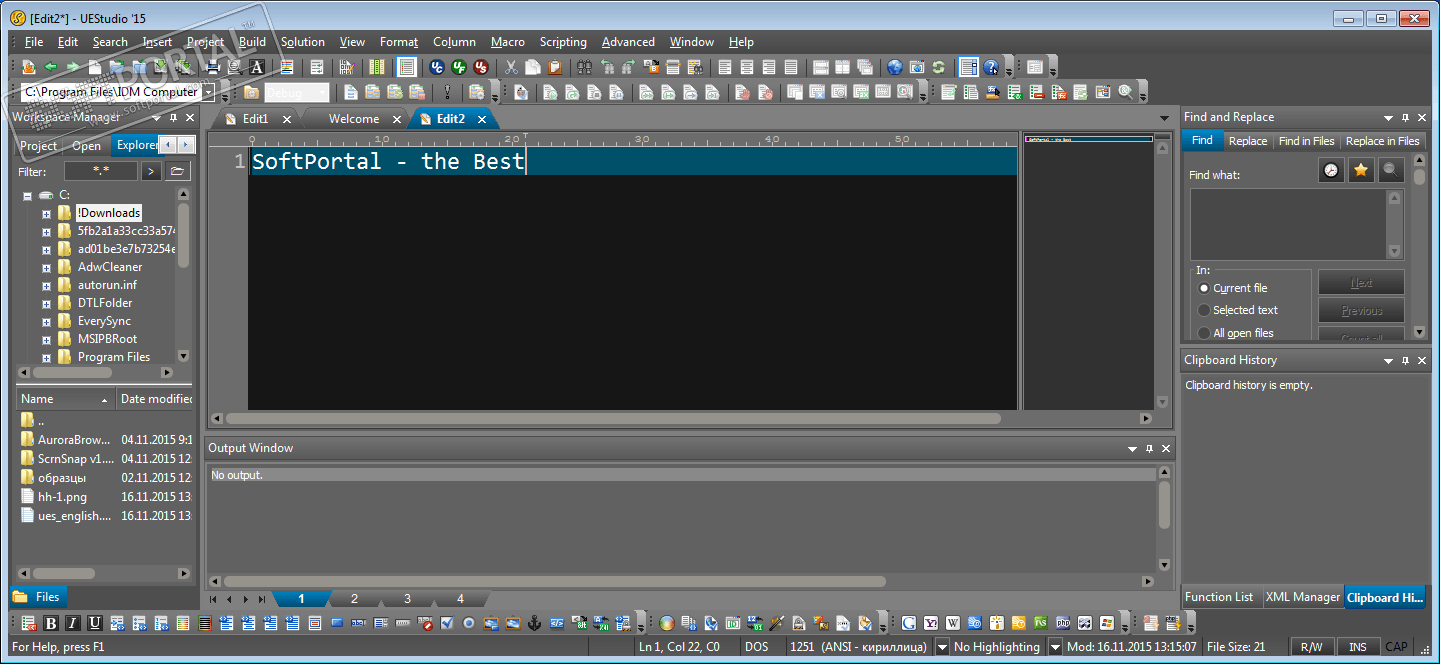The width and height of the screenshot is (1440, 664).
Task: Click the Name column header in file list
Action: coord(64,399)
